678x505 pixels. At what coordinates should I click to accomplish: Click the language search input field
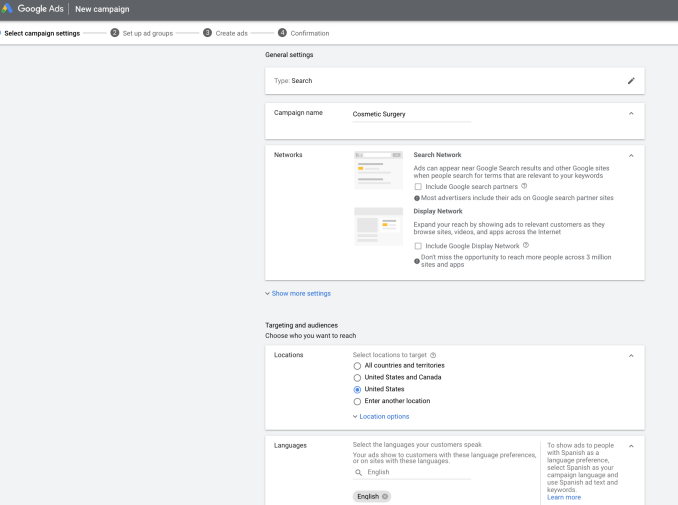(x=412, y=473)
